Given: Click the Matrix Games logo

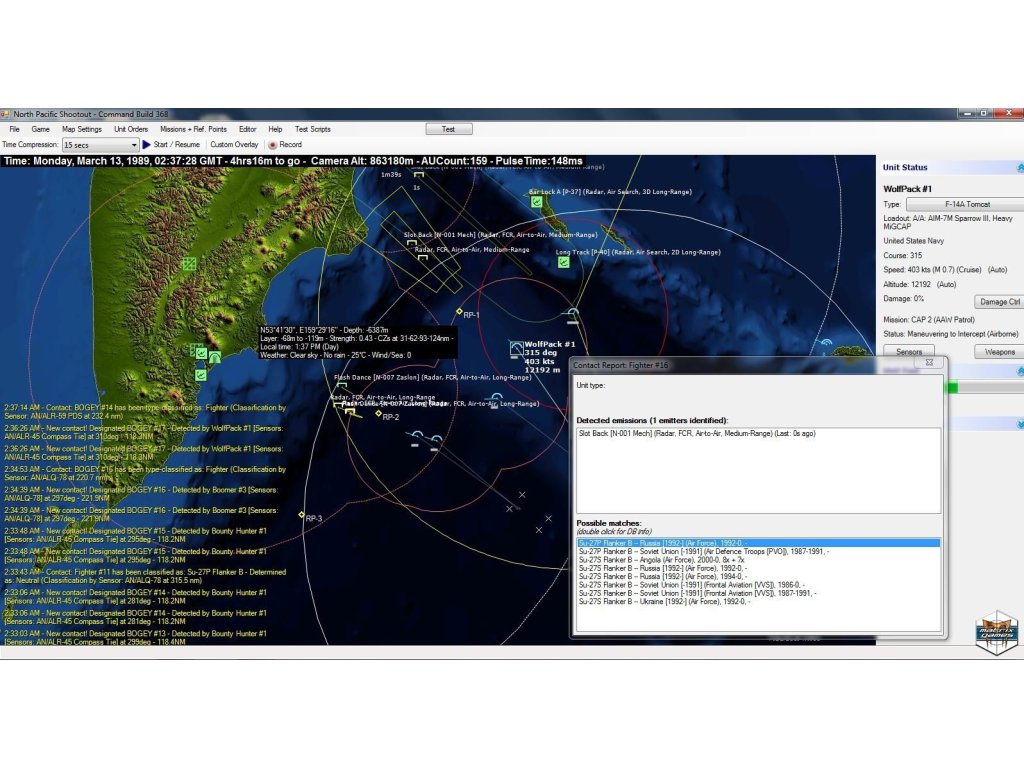Looking at the screenshot, I should pos(997,632).
